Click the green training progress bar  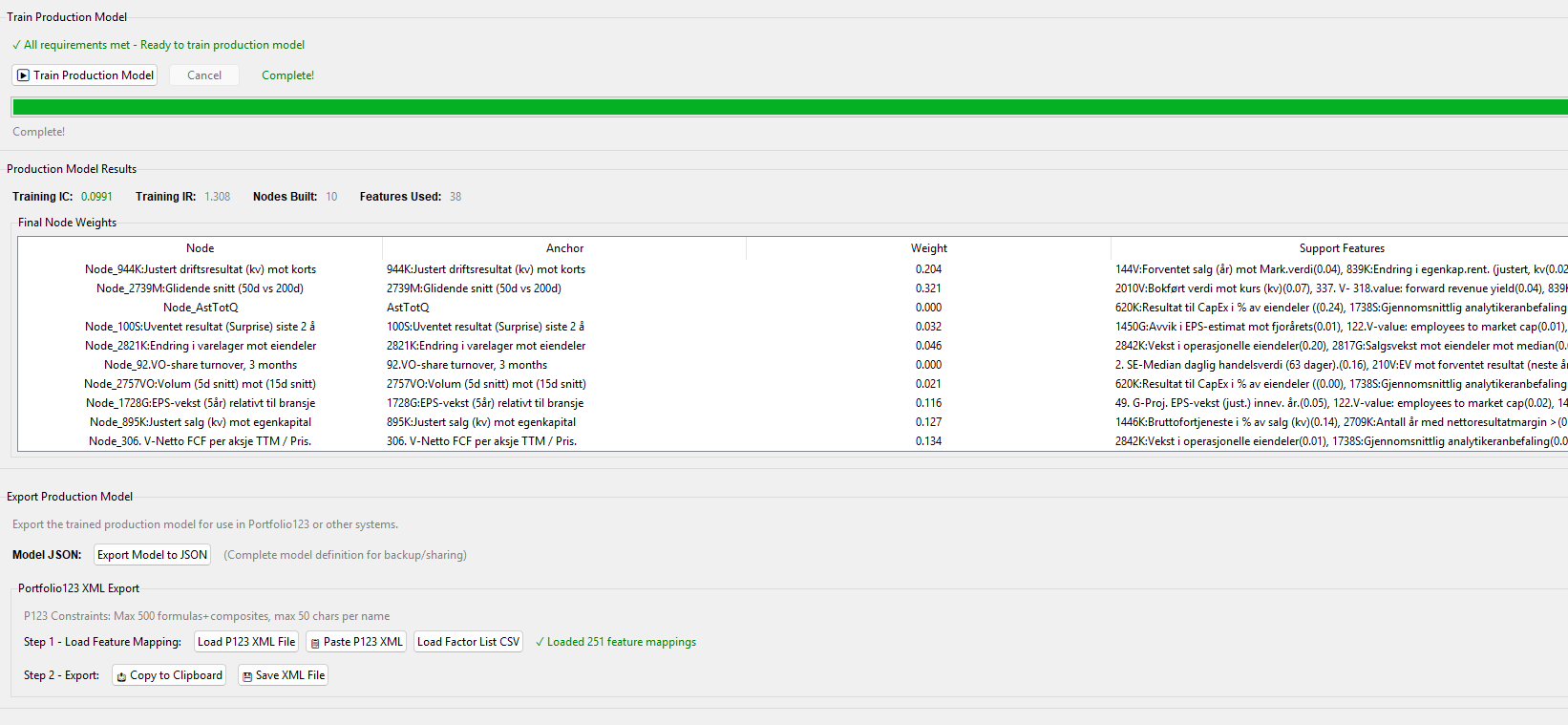tap(789, 107)
